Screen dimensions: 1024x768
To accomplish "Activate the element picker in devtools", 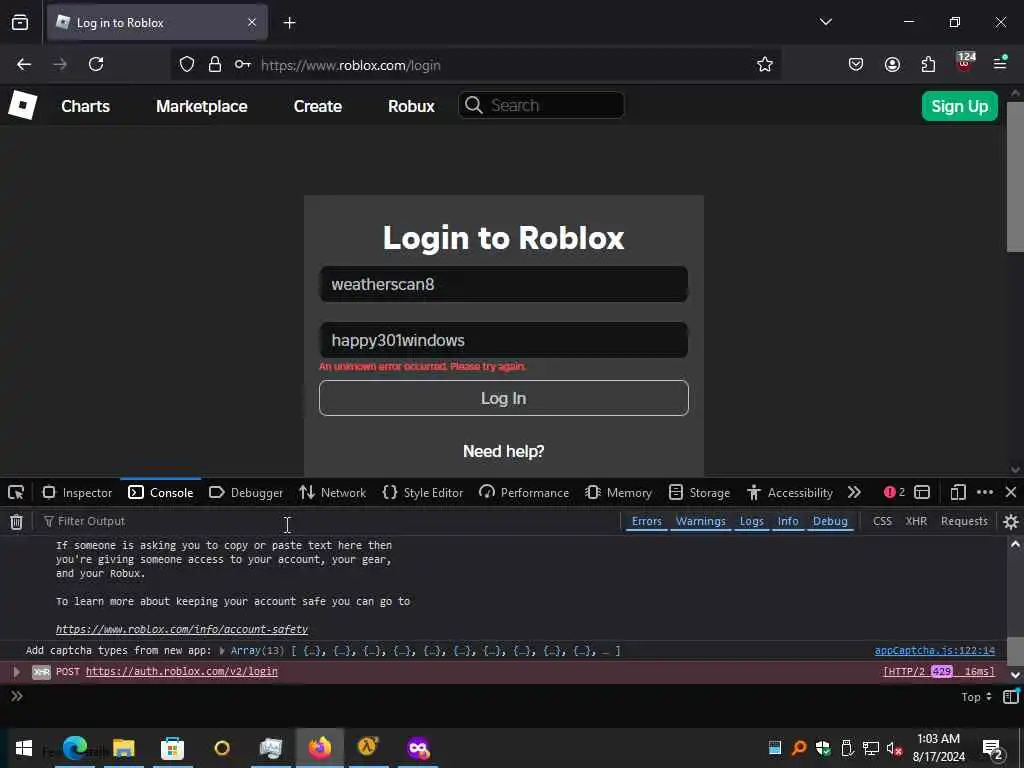I will (16, 492).
